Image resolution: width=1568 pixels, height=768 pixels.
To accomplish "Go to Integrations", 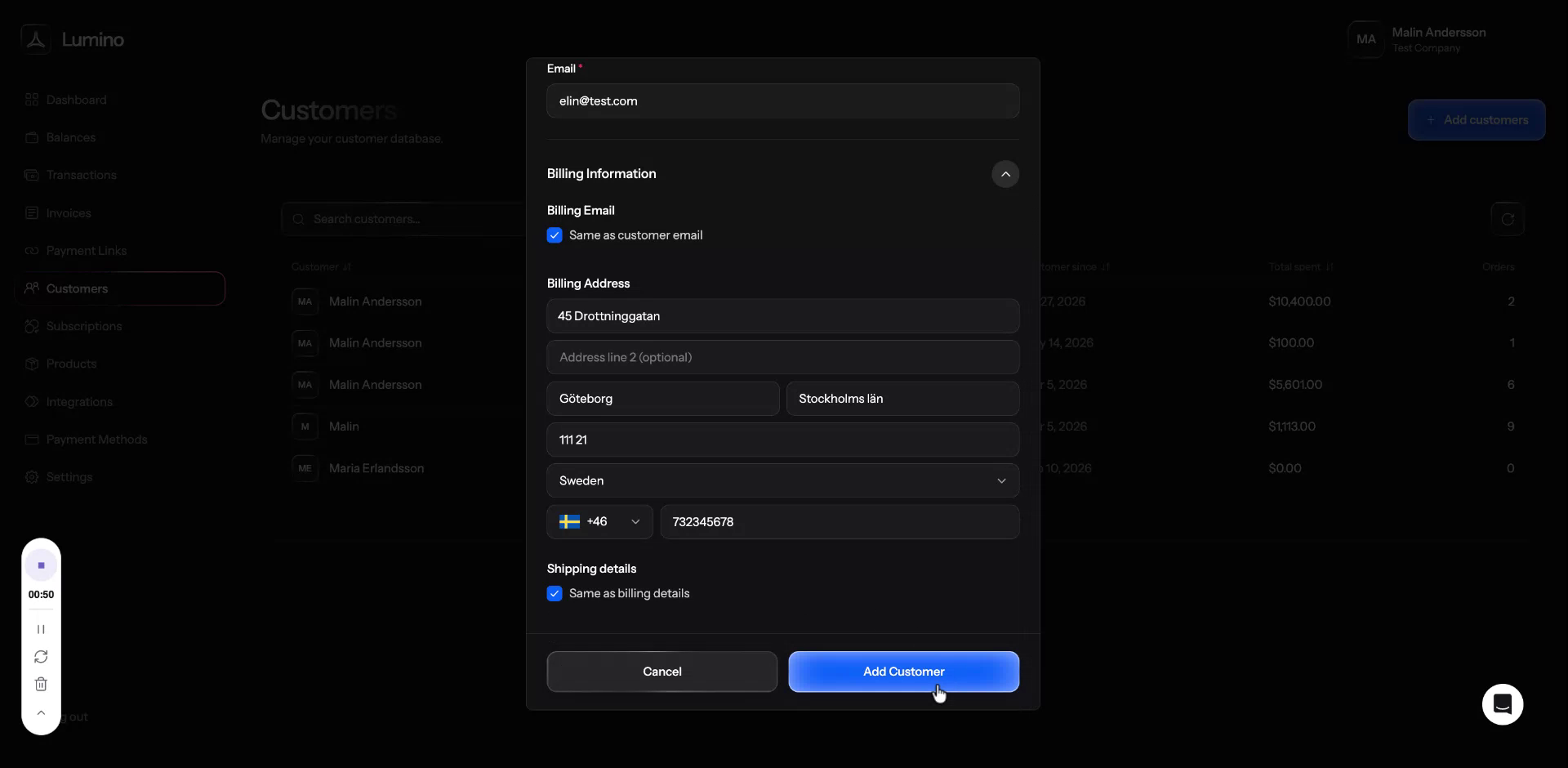I will (x=79, y=402).
